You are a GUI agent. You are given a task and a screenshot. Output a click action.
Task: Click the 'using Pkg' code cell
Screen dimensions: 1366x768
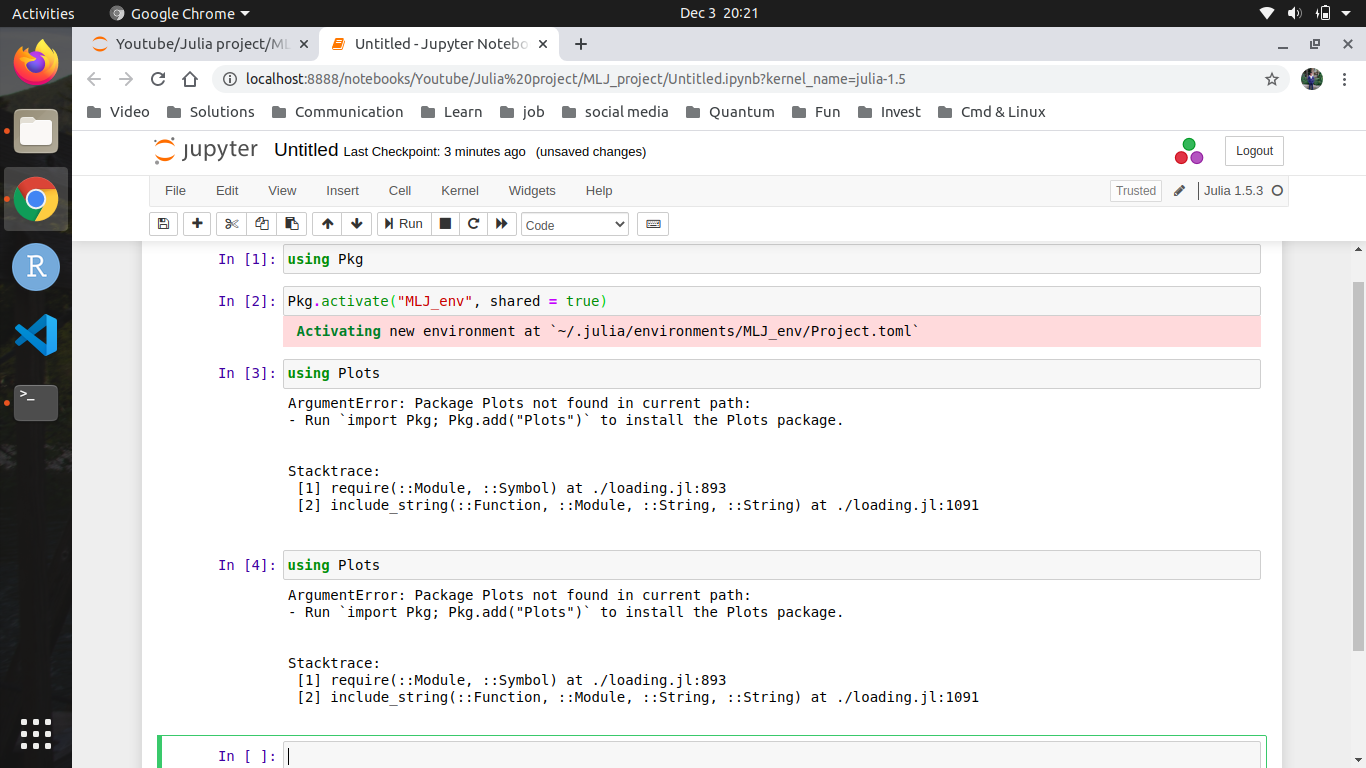coord(771,259)
